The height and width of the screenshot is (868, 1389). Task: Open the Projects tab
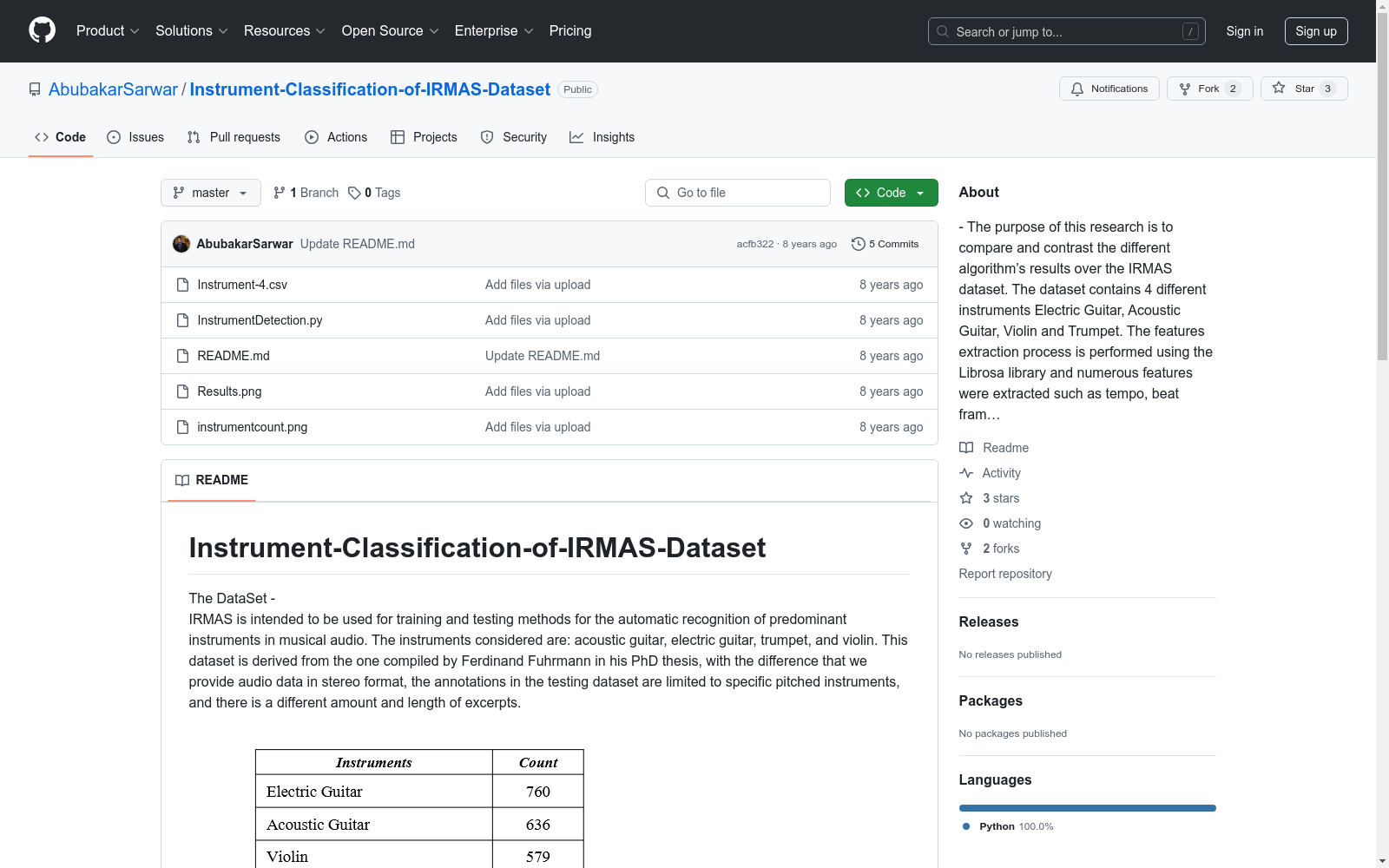(x=424, y=137)
